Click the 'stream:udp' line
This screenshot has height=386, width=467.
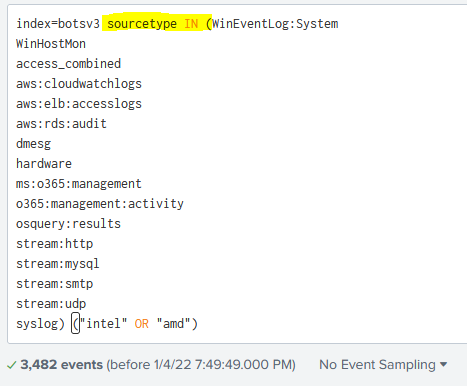(x=51, y=304)
